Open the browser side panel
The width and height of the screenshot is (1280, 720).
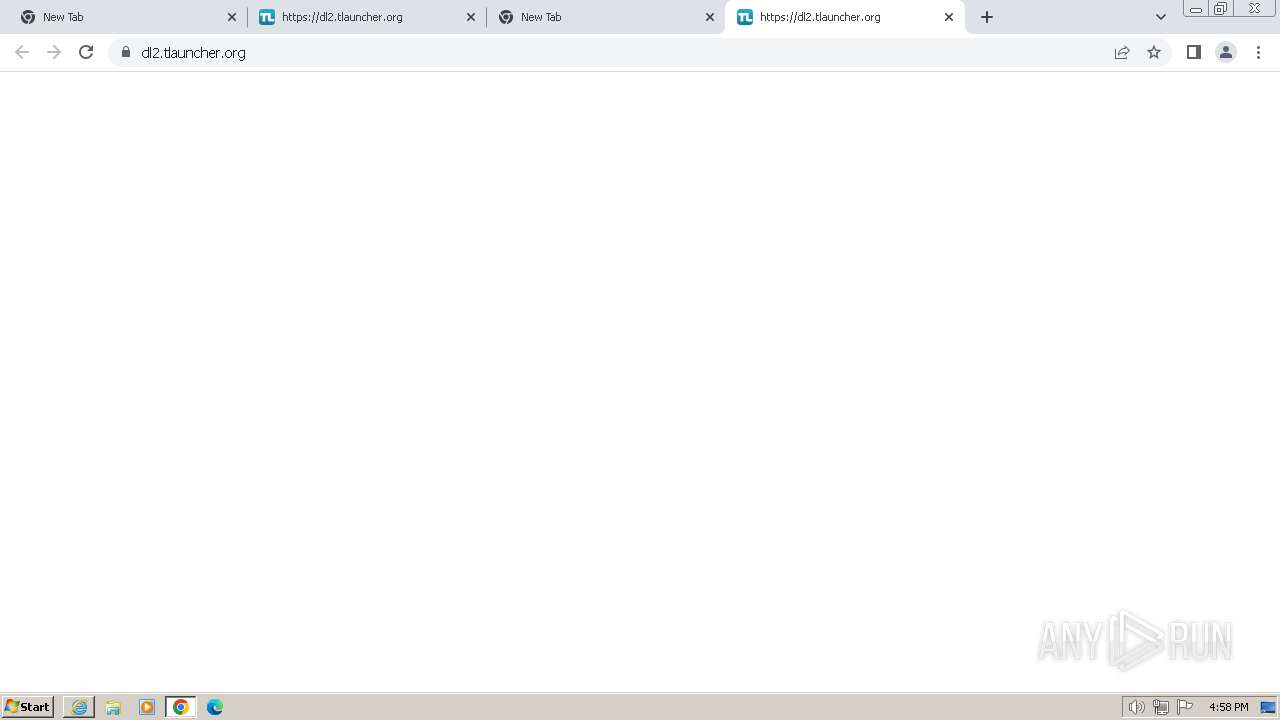coord(1194,52)
